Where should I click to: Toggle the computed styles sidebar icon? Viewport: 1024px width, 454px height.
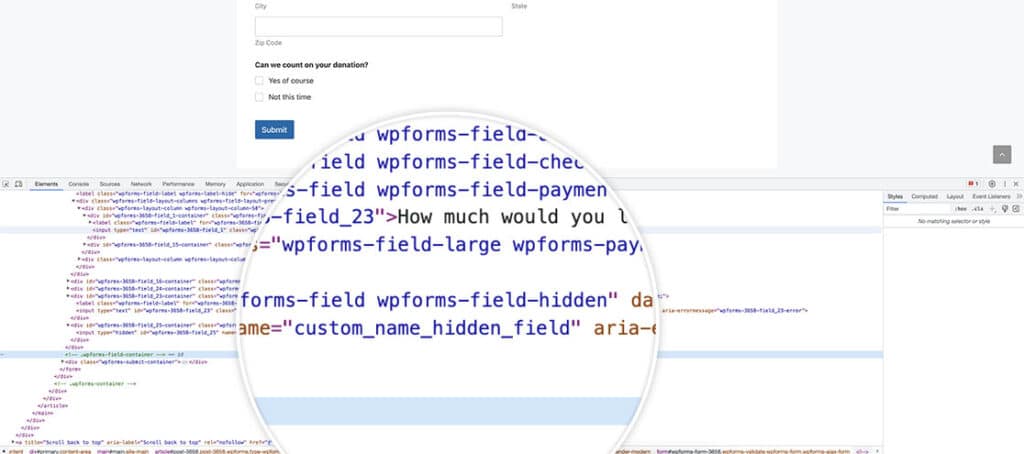(1016, 208)
